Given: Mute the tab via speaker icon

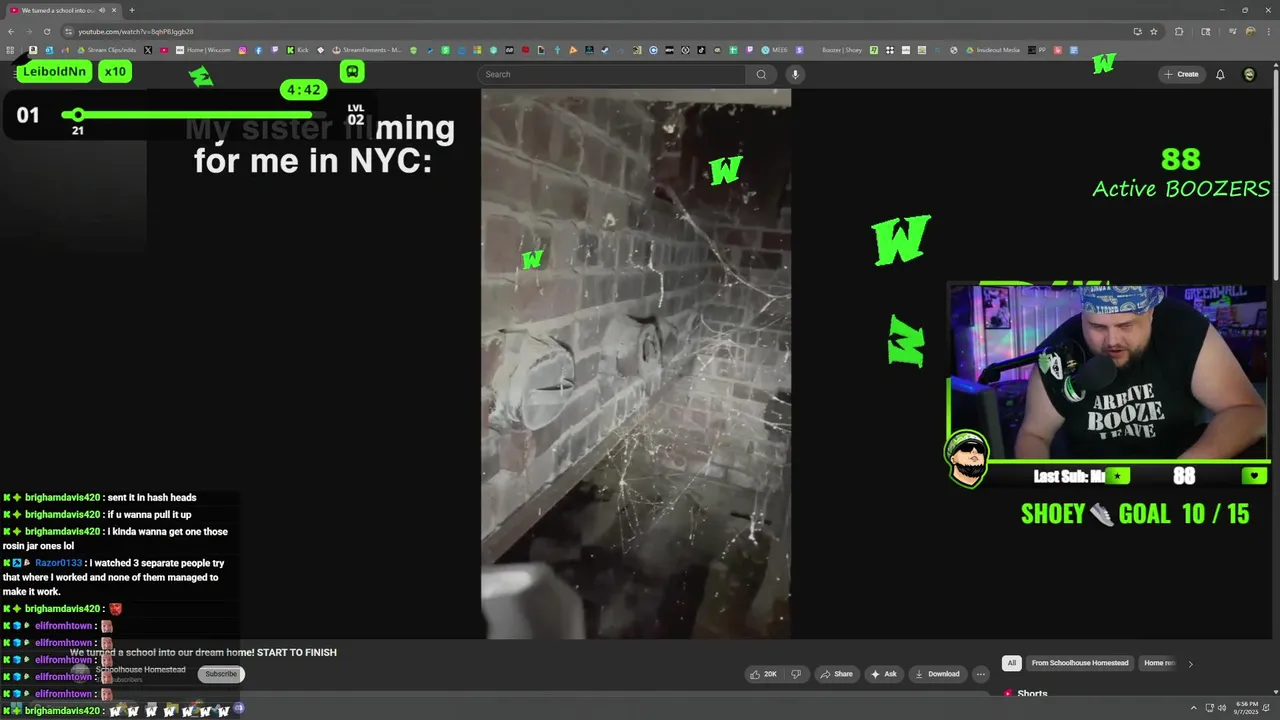Looking at the screenshot, I should pyautogui.click(x=102, y=10).
